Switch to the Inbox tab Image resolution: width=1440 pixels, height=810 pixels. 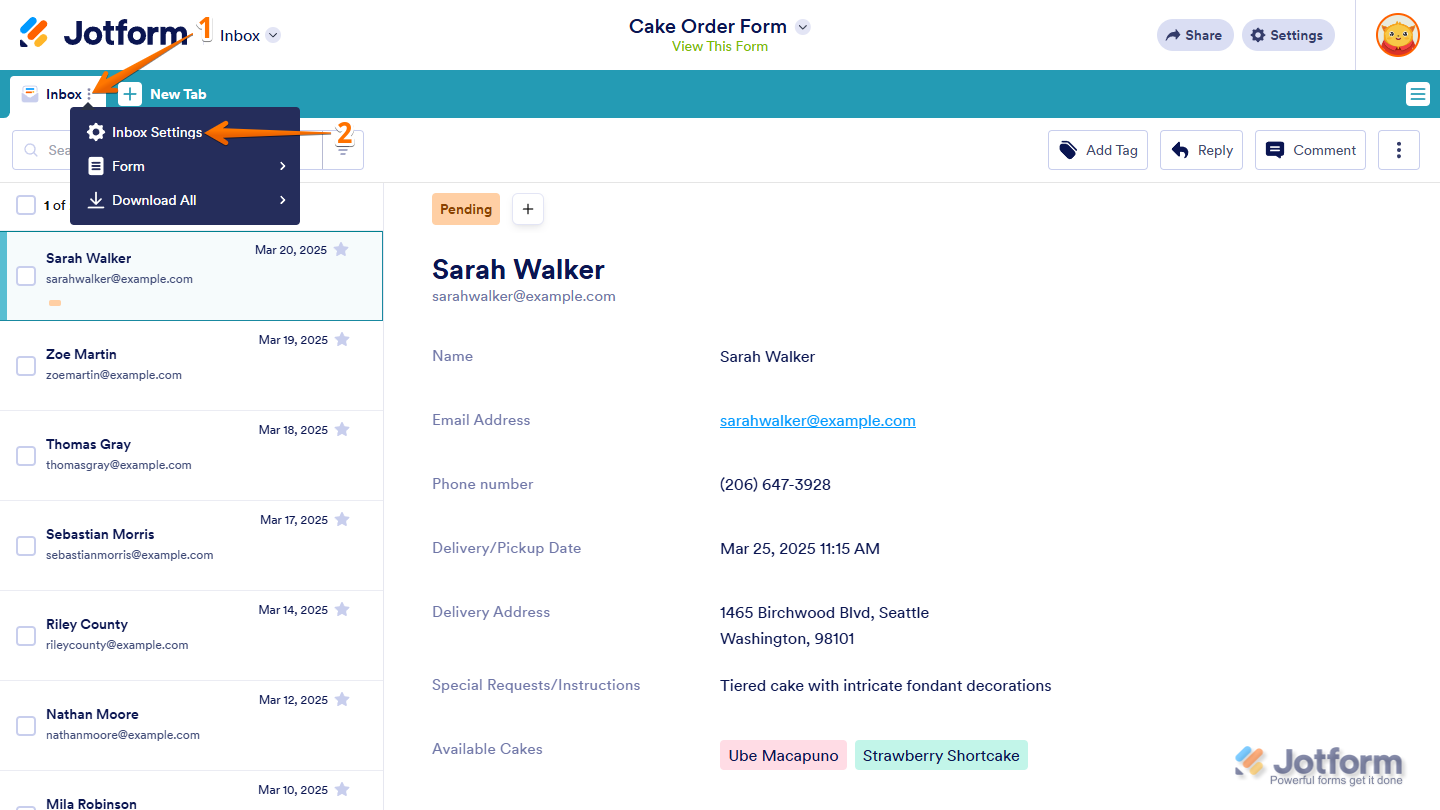[57, 94]
